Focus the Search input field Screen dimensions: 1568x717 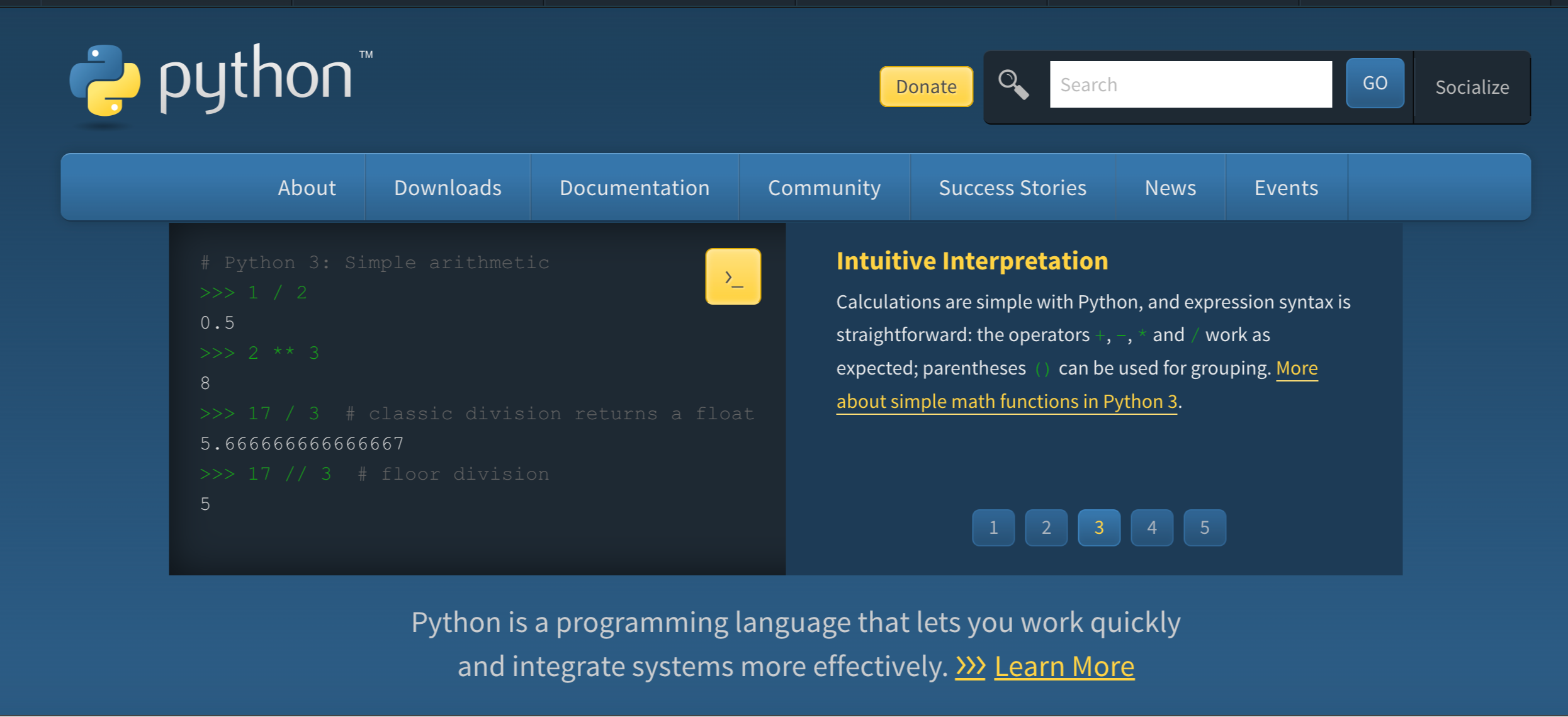[x=1190, y=84]
